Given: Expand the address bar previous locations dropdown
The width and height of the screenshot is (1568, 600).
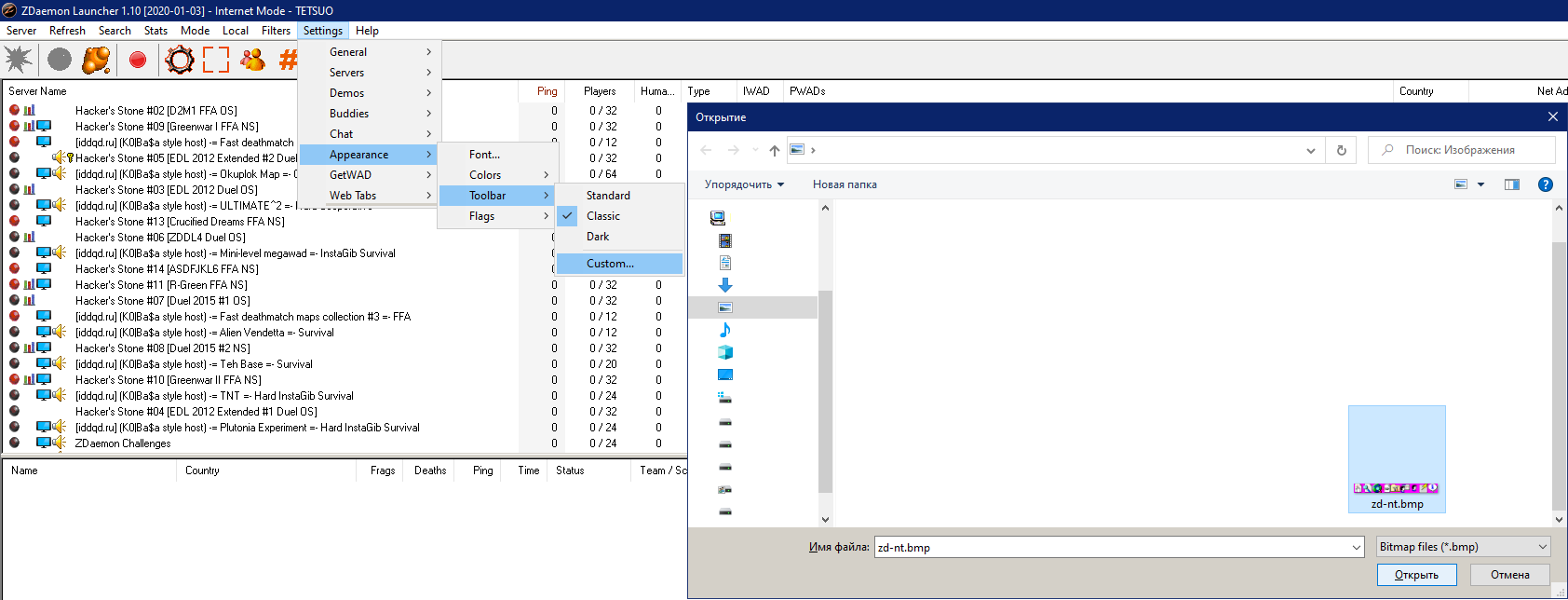Looking at the screenshot, I should (x=1311, y=150).
